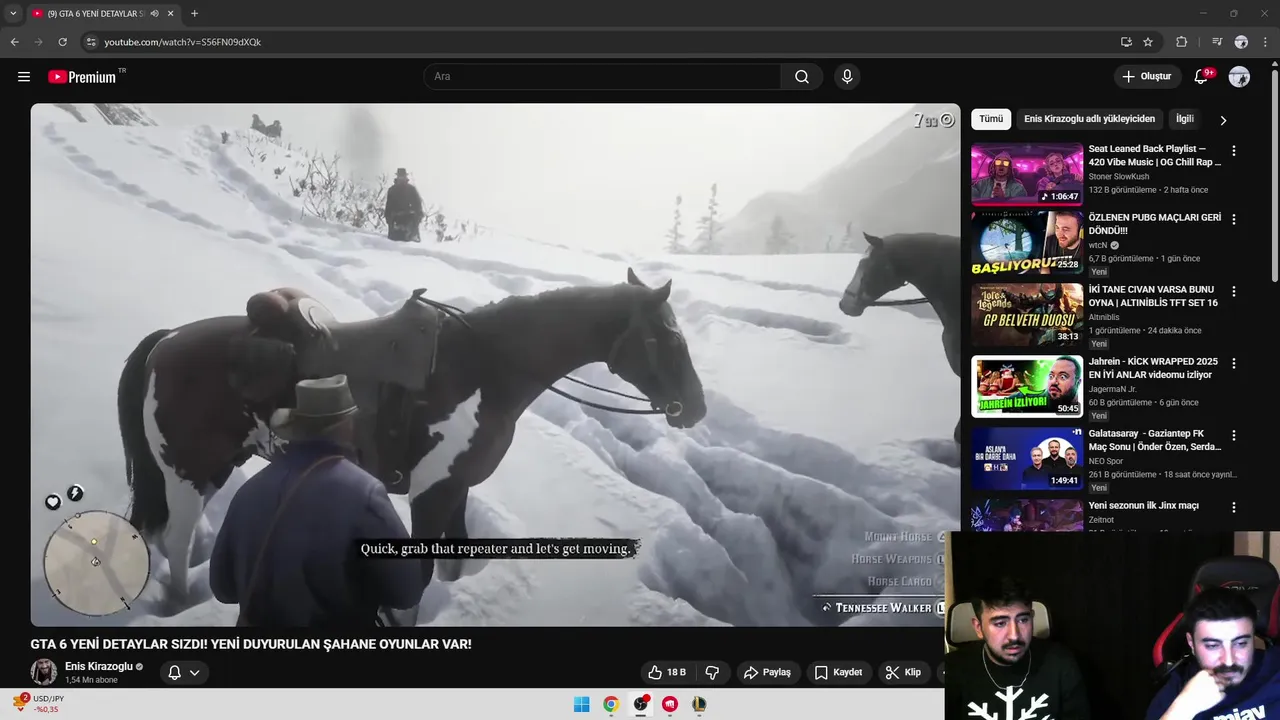This screenshot has height=720, width=1280.
Task: Open options for Jahrein KICK WRAPPED video
Action: pos(1233,363)
